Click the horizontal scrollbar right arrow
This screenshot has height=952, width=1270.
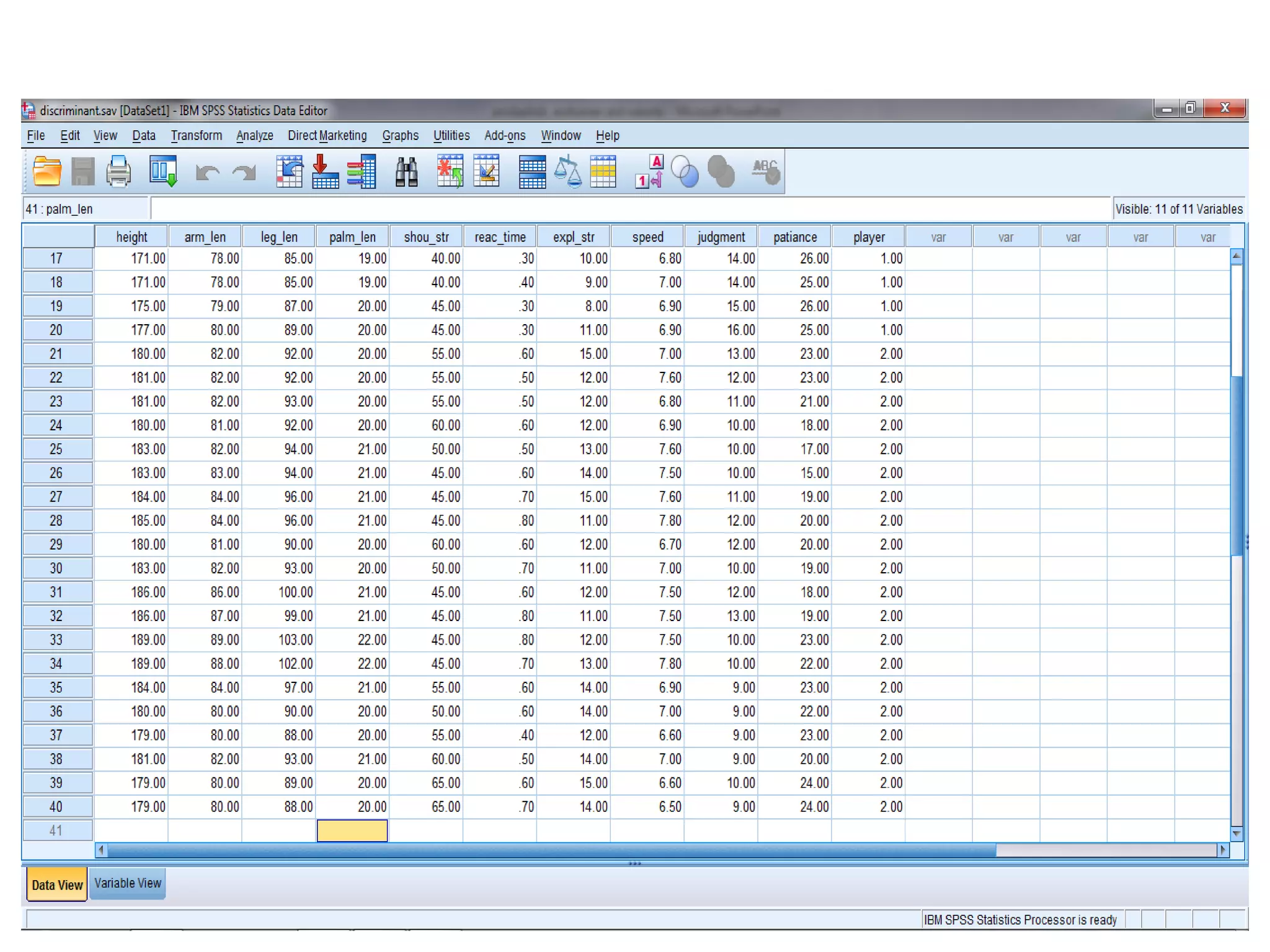1222,850
